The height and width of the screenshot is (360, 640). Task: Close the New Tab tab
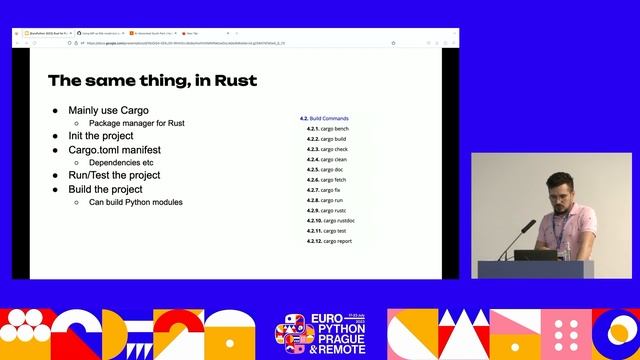[x=228, y=33]
